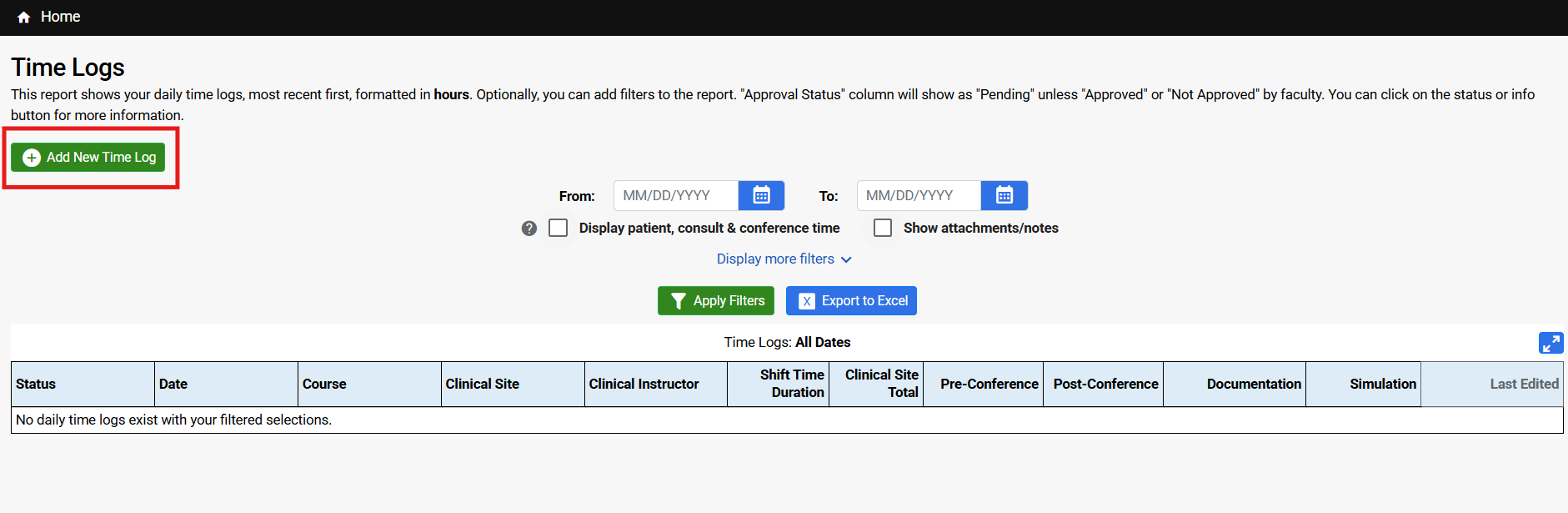Click the Clinical Instructor column header
The image size is (1568, 513).
point(656,384)
